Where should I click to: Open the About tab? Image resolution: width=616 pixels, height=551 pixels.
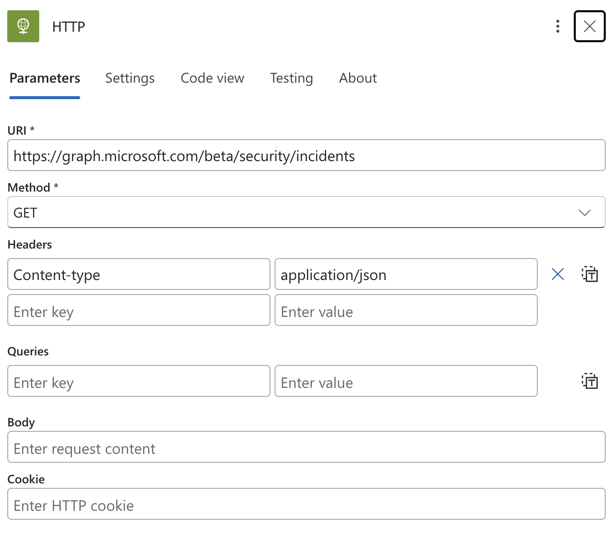click(x=358, y=78)
